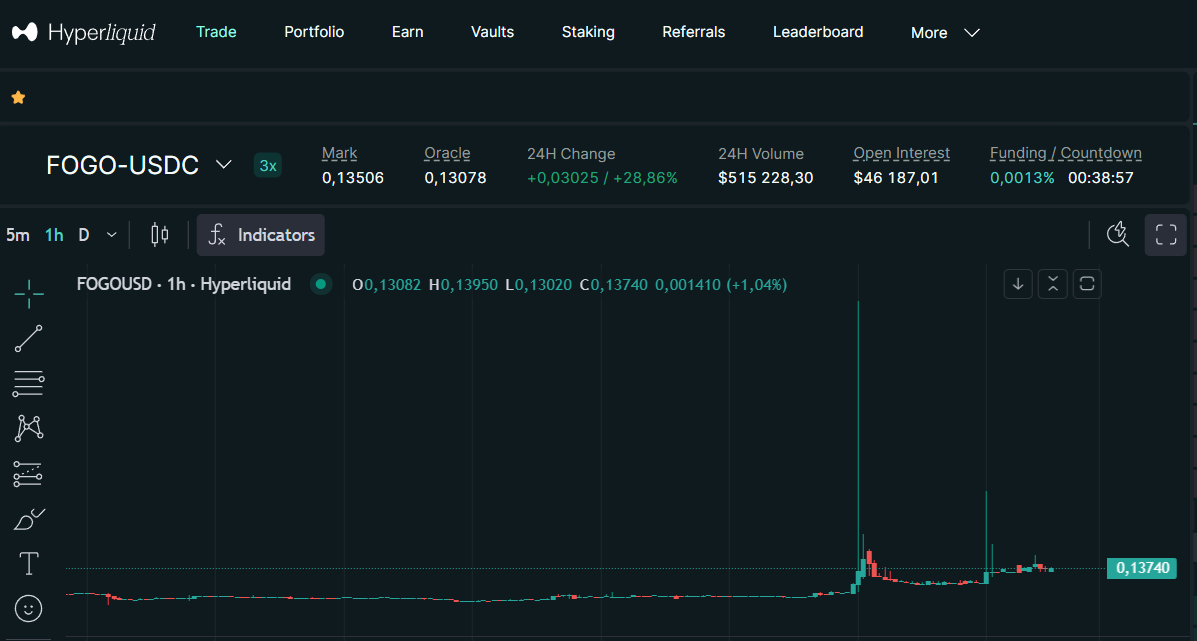
Task: Open the Staking page
Action: point(588,32)
